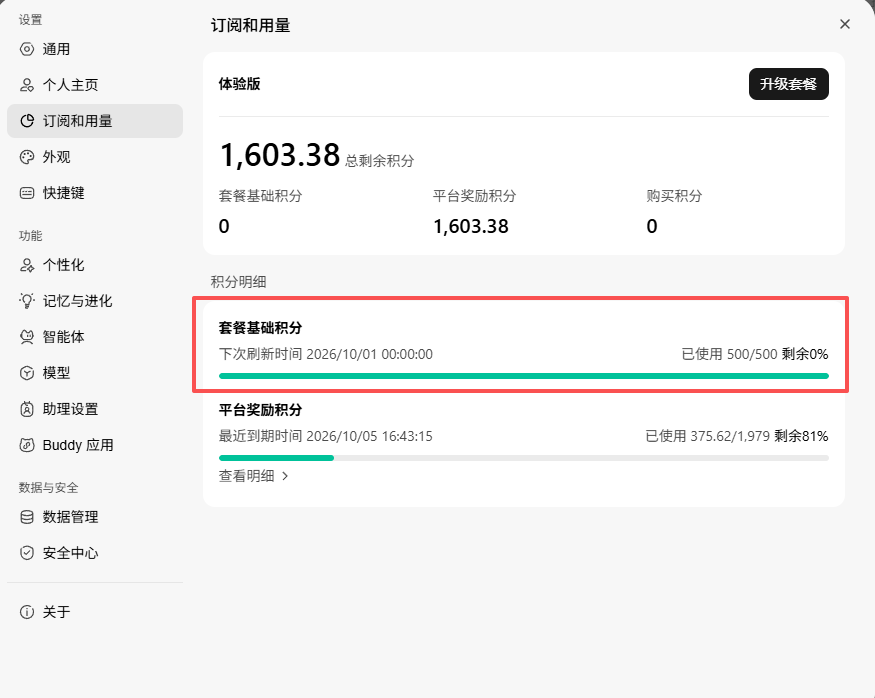The width and height of the screenshot is (875, 698).
Task: Select Buddy 应用 label
Action: tap(78, 445)
